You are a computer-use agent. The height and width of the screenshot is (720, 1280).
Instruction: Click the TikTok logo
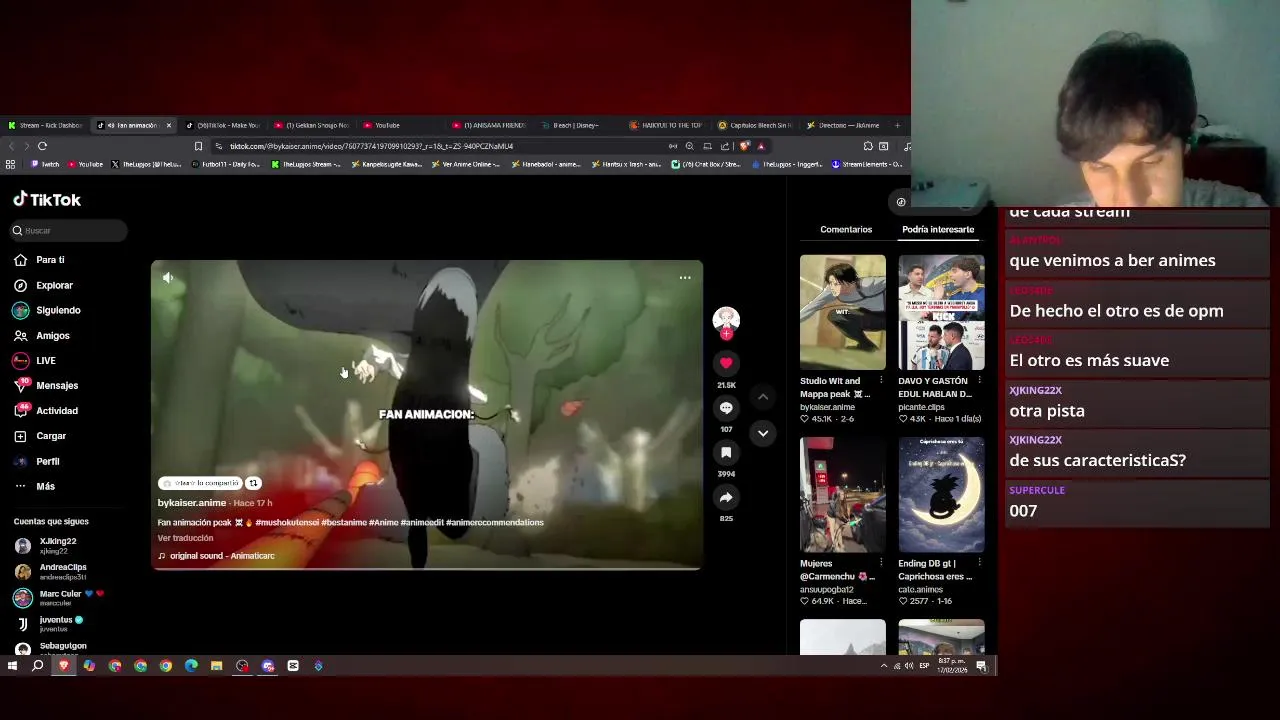[47, 199]
